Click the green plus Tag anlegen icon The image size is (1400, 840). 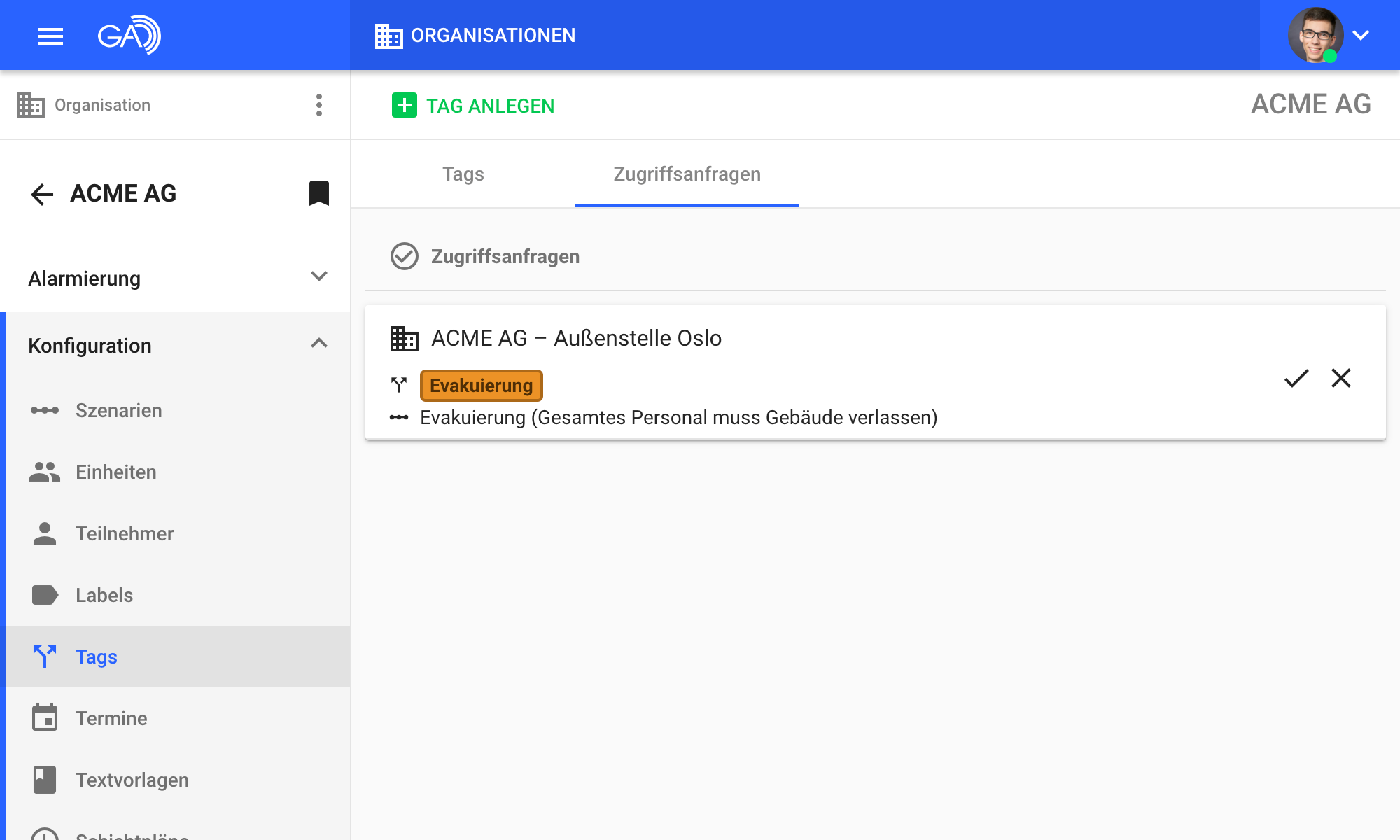[x=404, y=106]
